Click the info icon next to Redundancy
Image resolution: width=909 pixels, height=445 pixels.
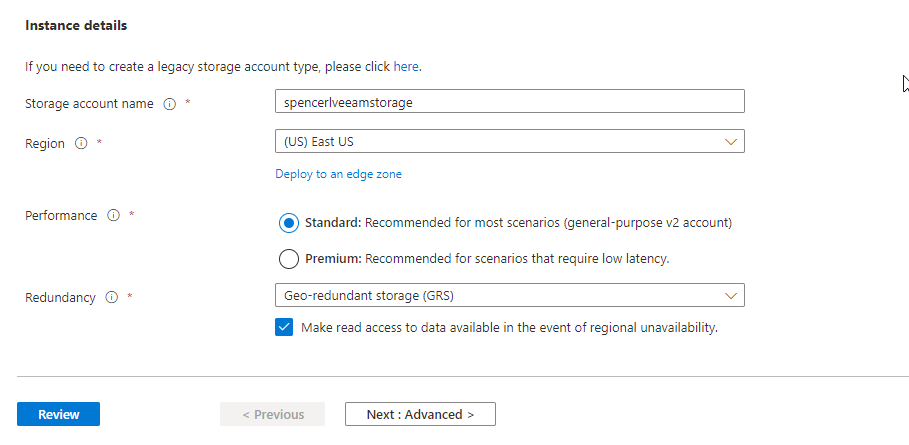point(112,297)
